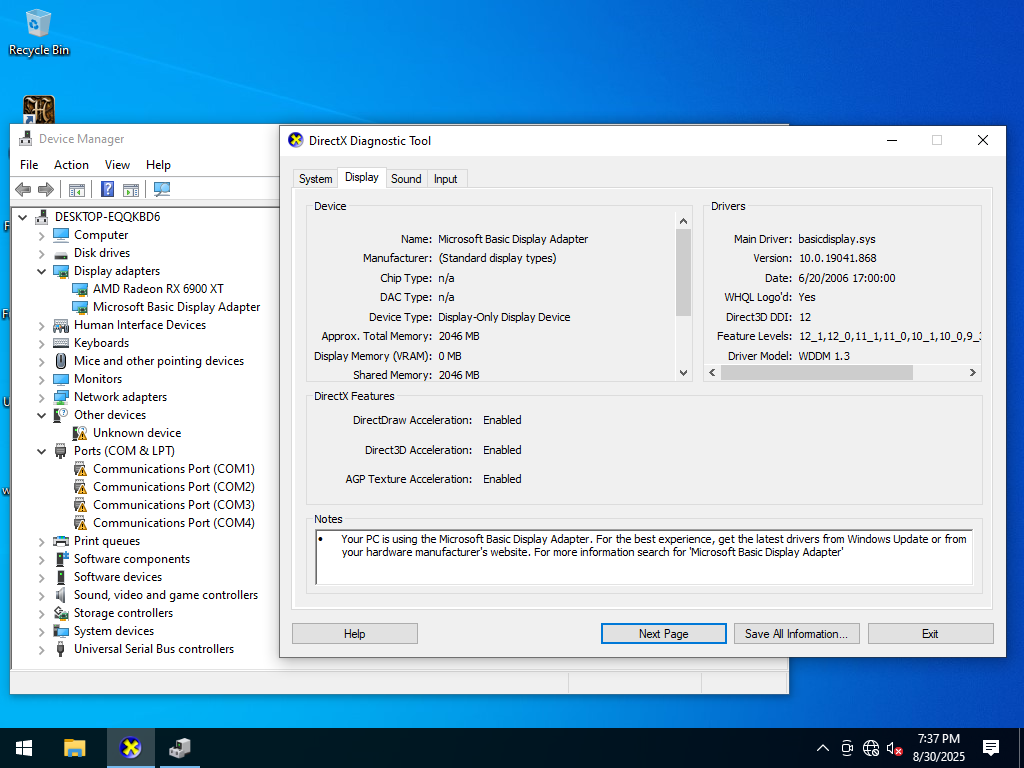
Task: Click the Forward arrow in Device Manager toolbar
Action: [x=46, y=189]
